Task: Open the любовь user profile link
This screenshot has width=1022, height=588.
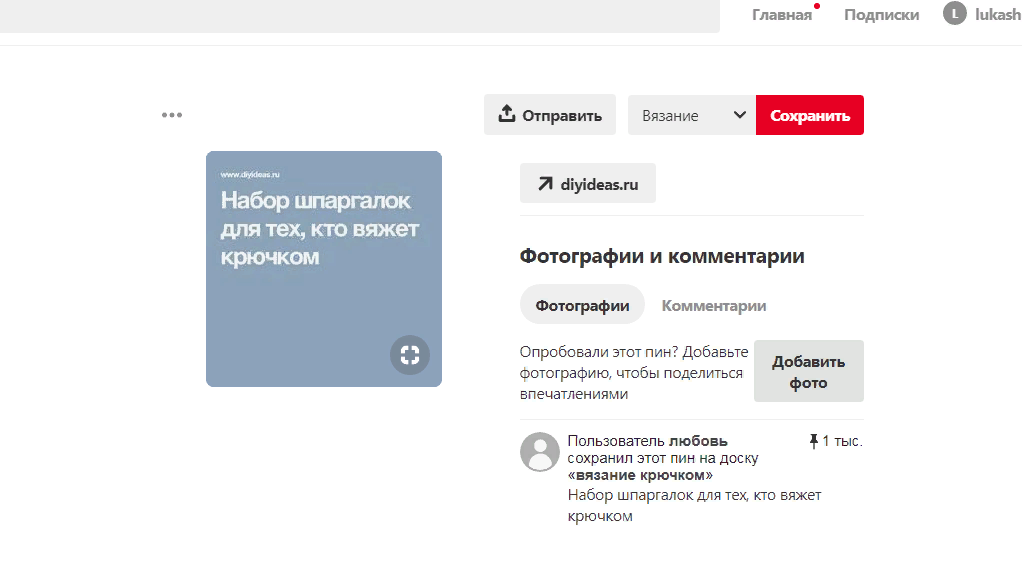Action: point(698,441)
